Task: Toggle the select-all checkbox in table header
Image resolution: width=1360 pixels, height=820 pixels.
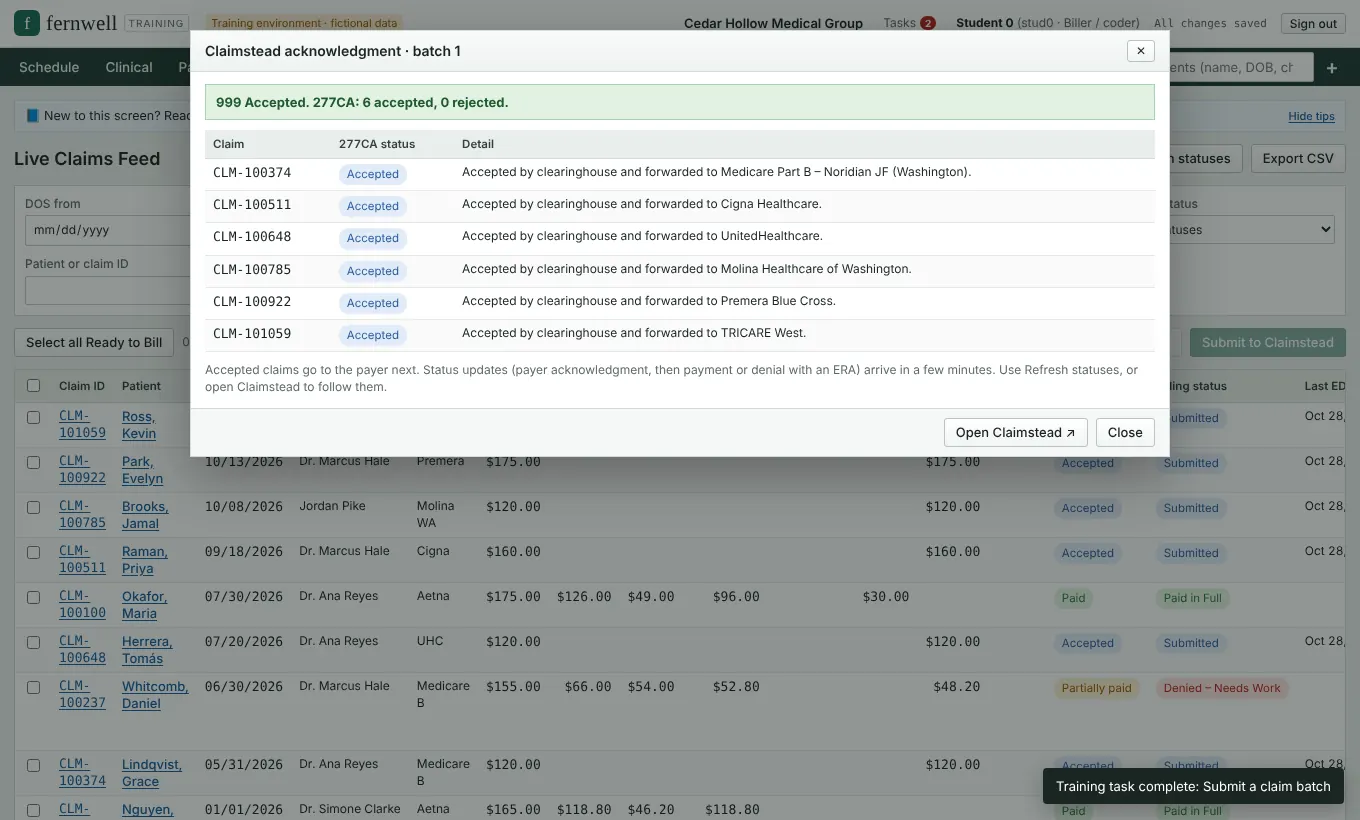Action: pyautogui.click(x=34, y=386)
